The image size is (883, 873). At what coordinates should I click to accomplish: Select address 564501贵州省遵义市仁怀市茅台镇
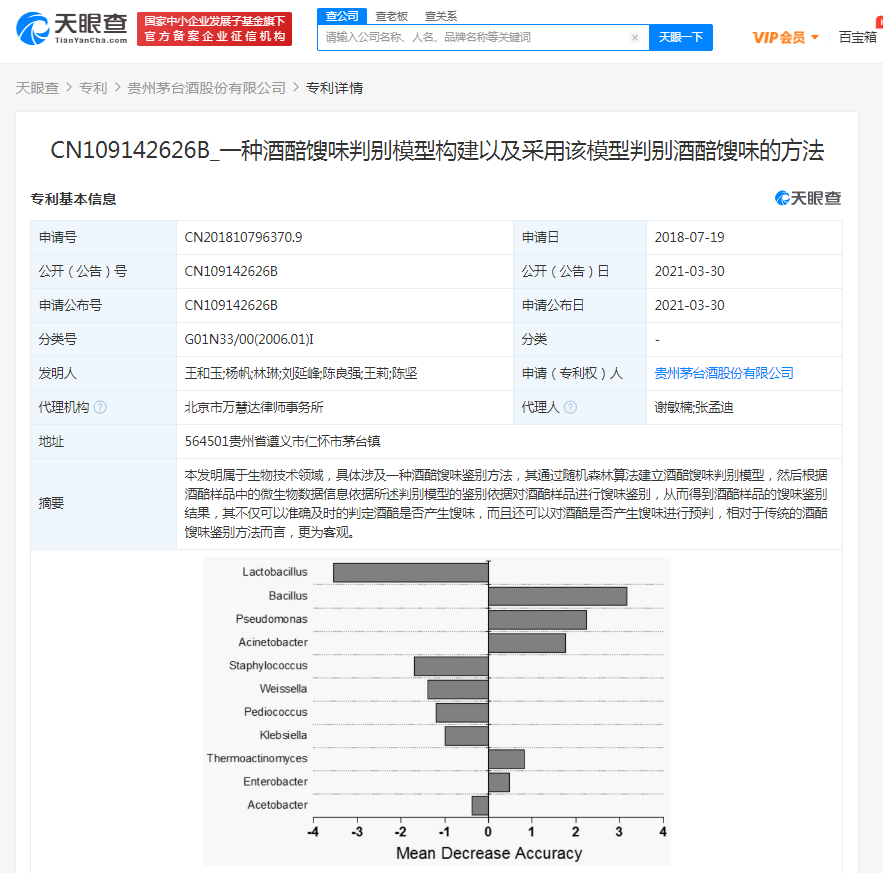point(283,442)
